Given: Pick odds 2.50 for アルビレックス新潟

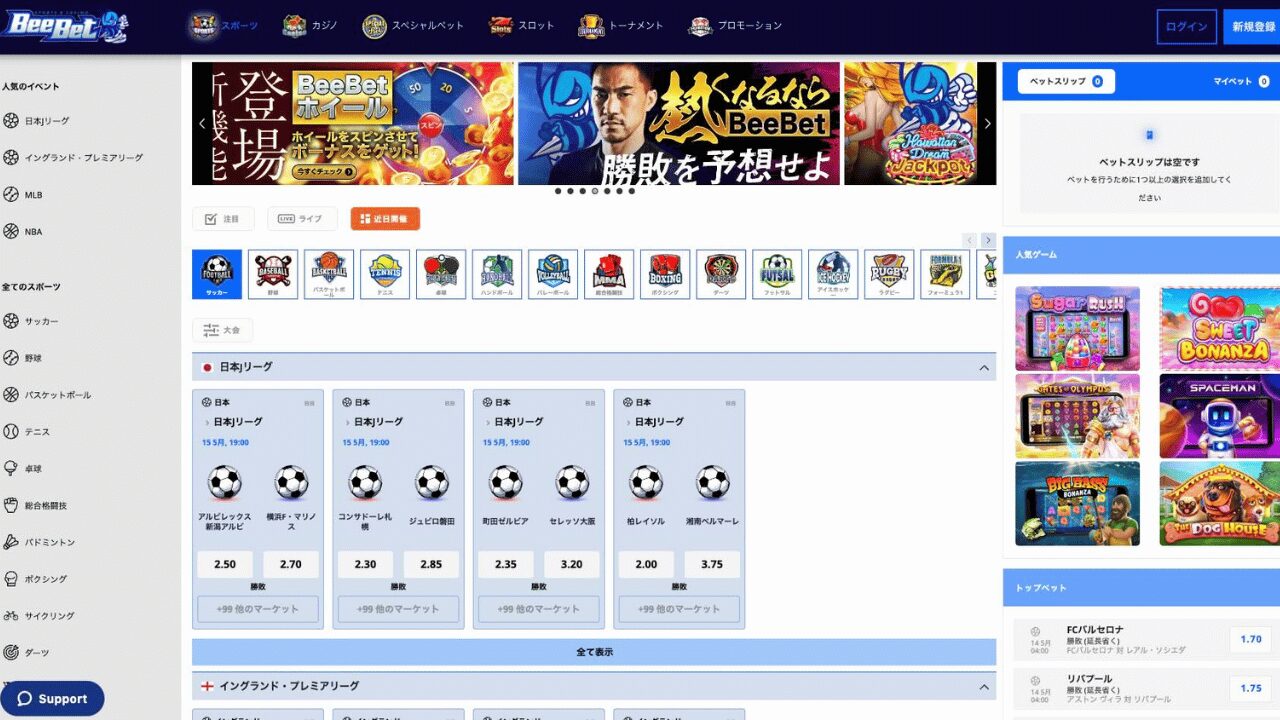Looking at the screenshot, I should [x=225, y=564].
